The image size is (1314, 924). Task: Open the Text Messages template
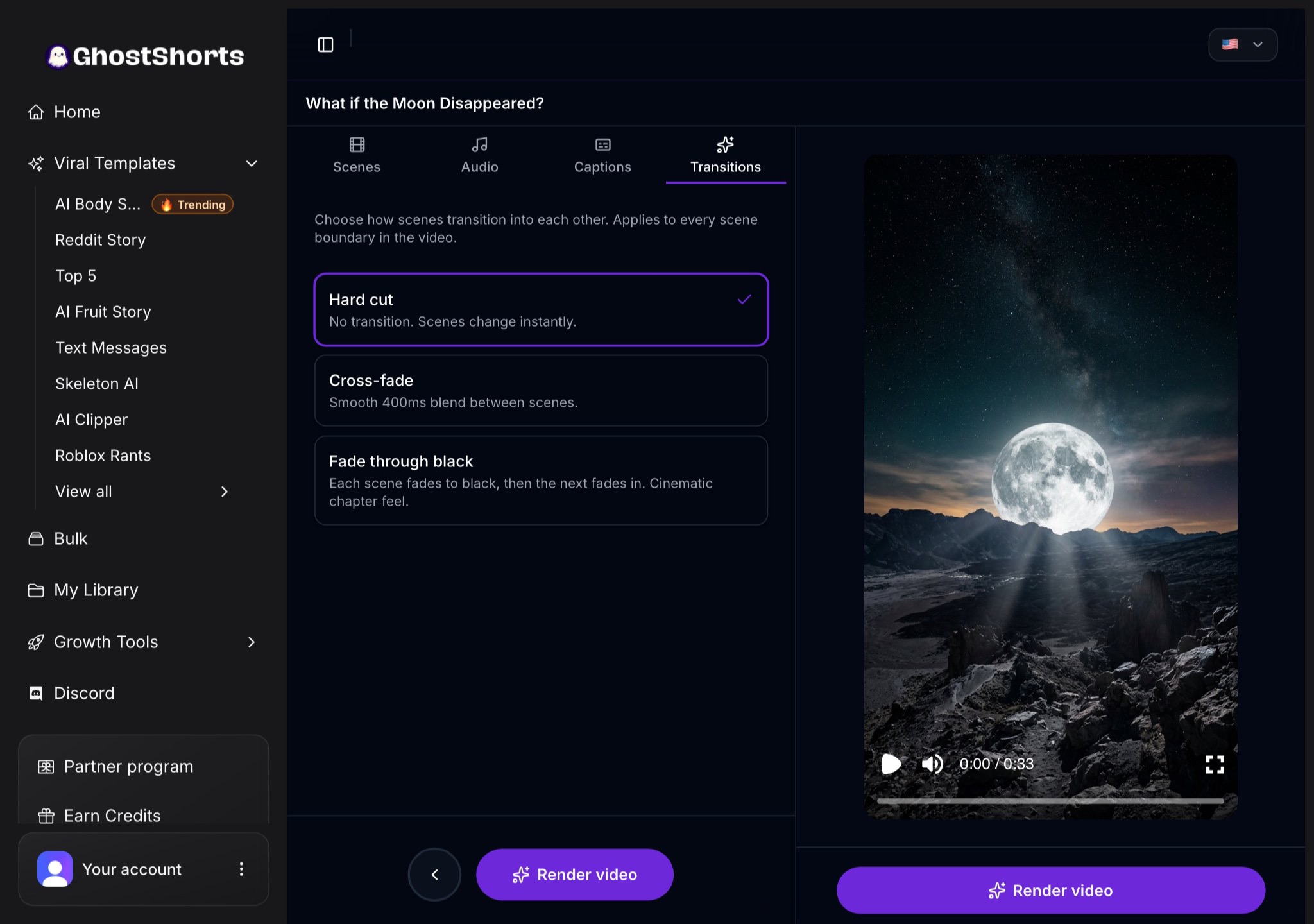(x=111, y=348)
